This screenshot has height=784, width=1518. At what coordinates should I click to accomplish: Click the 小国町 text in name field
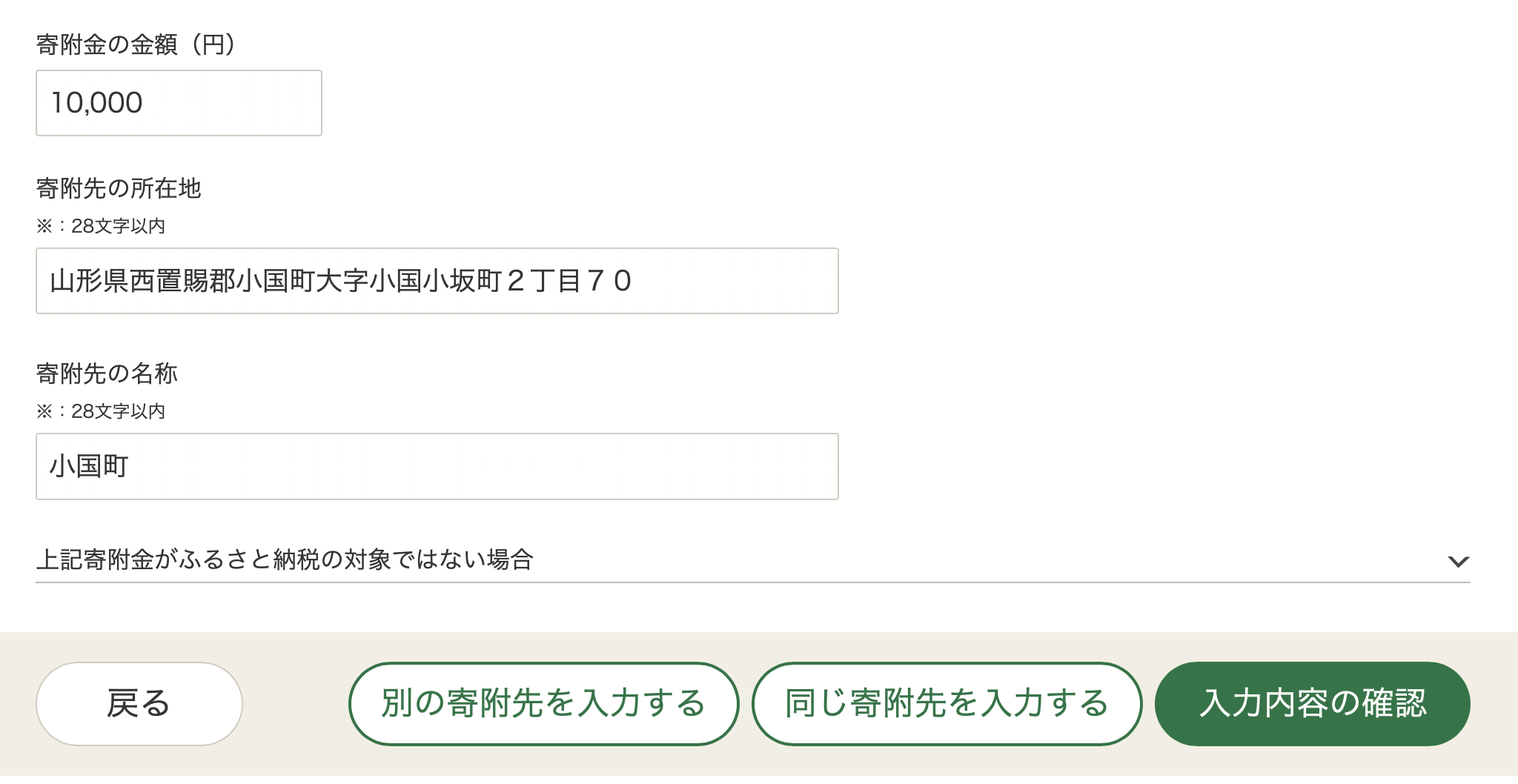click(89, 466)
